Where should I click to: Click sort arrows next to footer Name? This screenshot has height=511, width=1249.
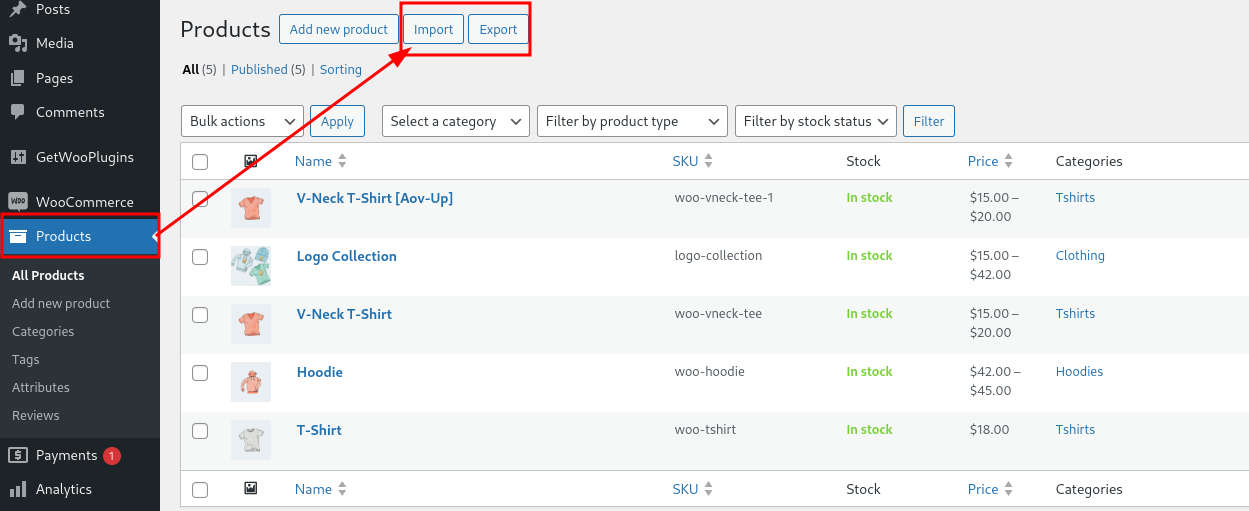(x=342, y=489)
